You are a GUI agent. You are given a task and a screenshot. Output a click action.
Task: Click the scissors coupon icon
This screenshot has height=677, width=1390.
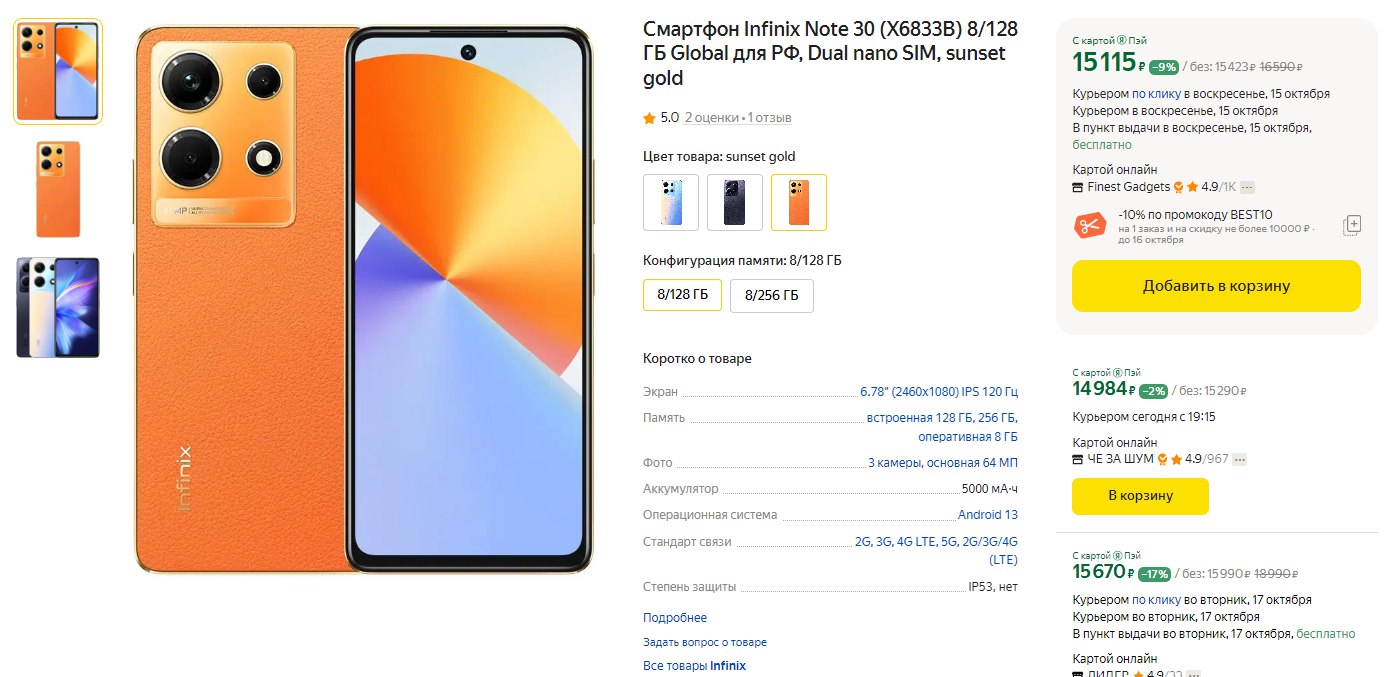pos(1089,225)
